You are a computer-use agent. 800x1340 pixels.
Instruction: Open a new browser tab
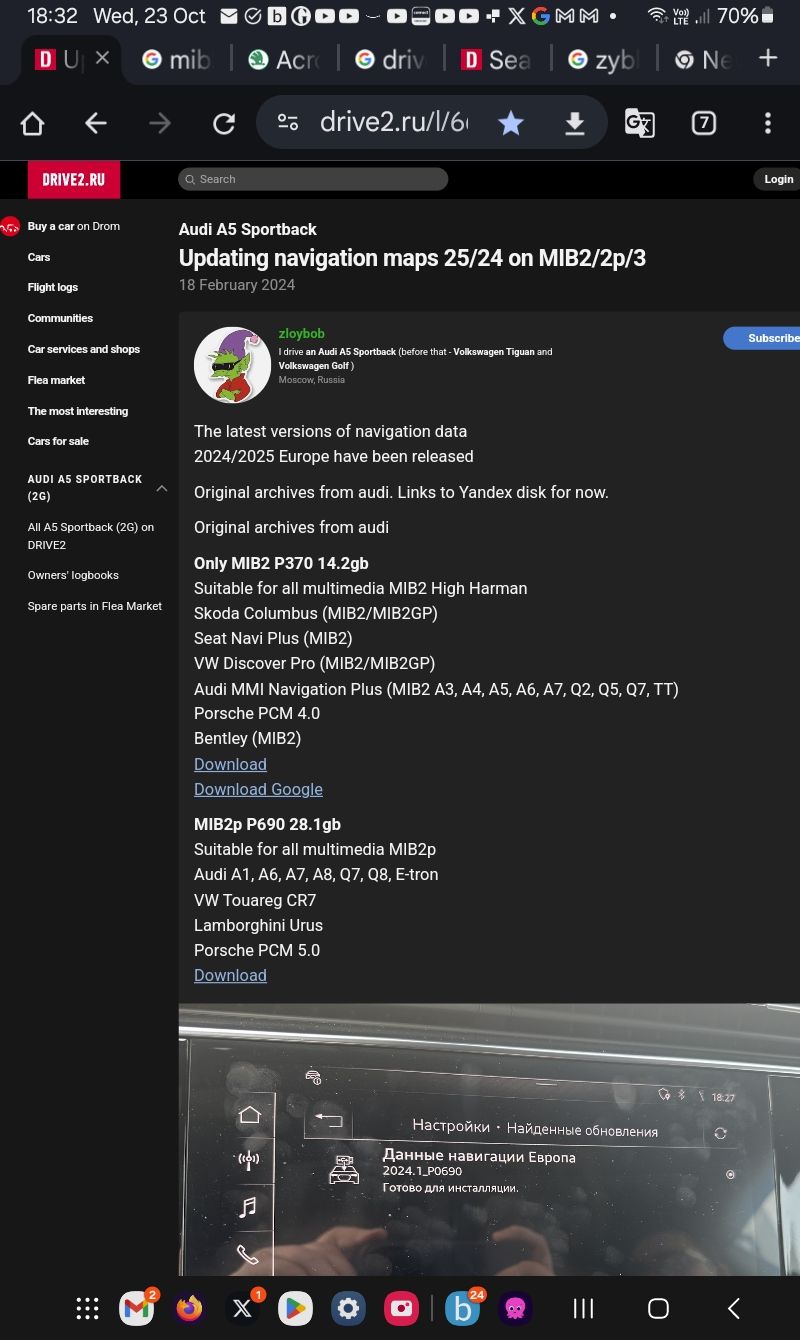pyautogui.click(x=768, y=58)
